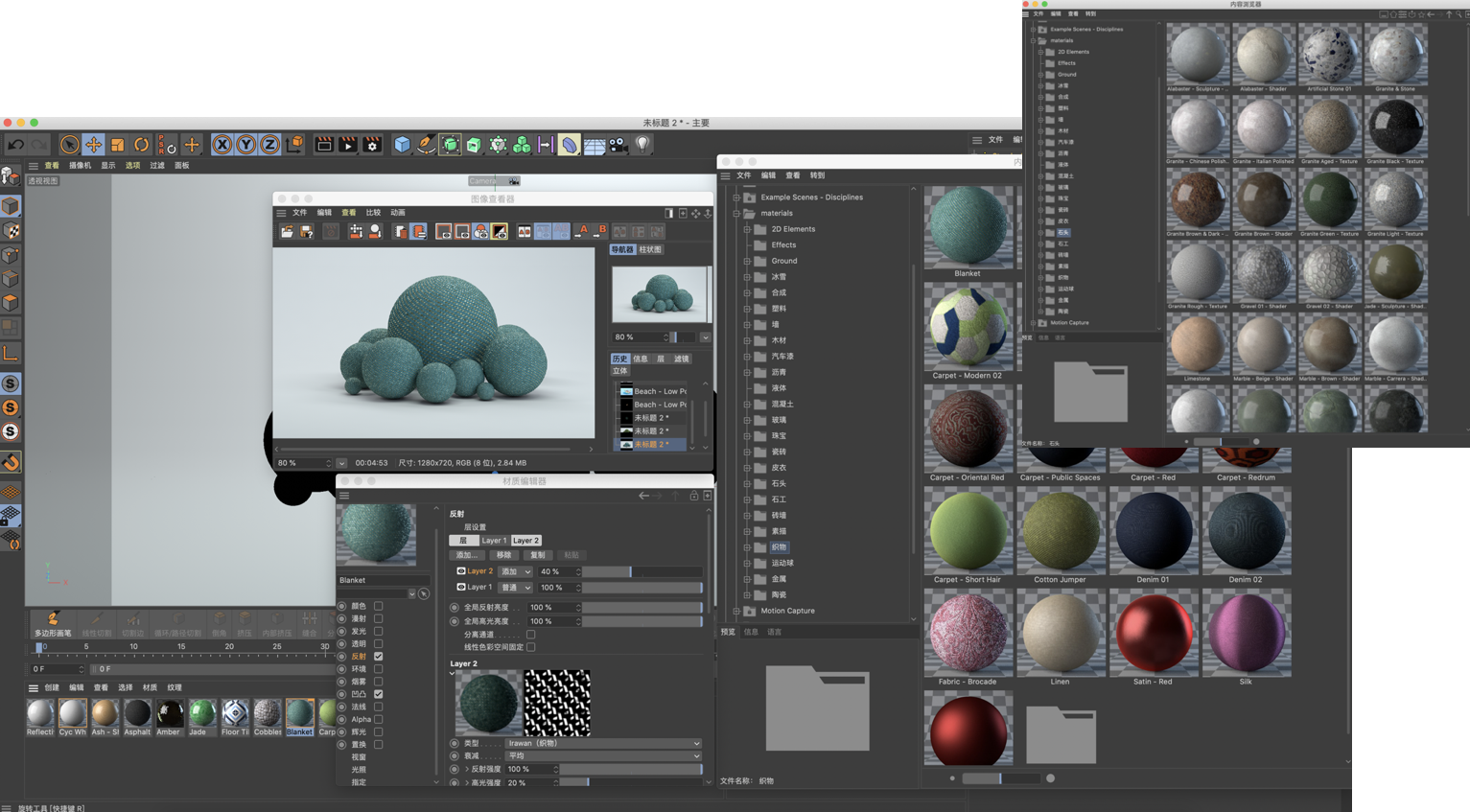This screenshot has height=812, width=1470.
Task: Open 转到 menu in front content browser
Action: pyautogui.click(x=817, y=175)
